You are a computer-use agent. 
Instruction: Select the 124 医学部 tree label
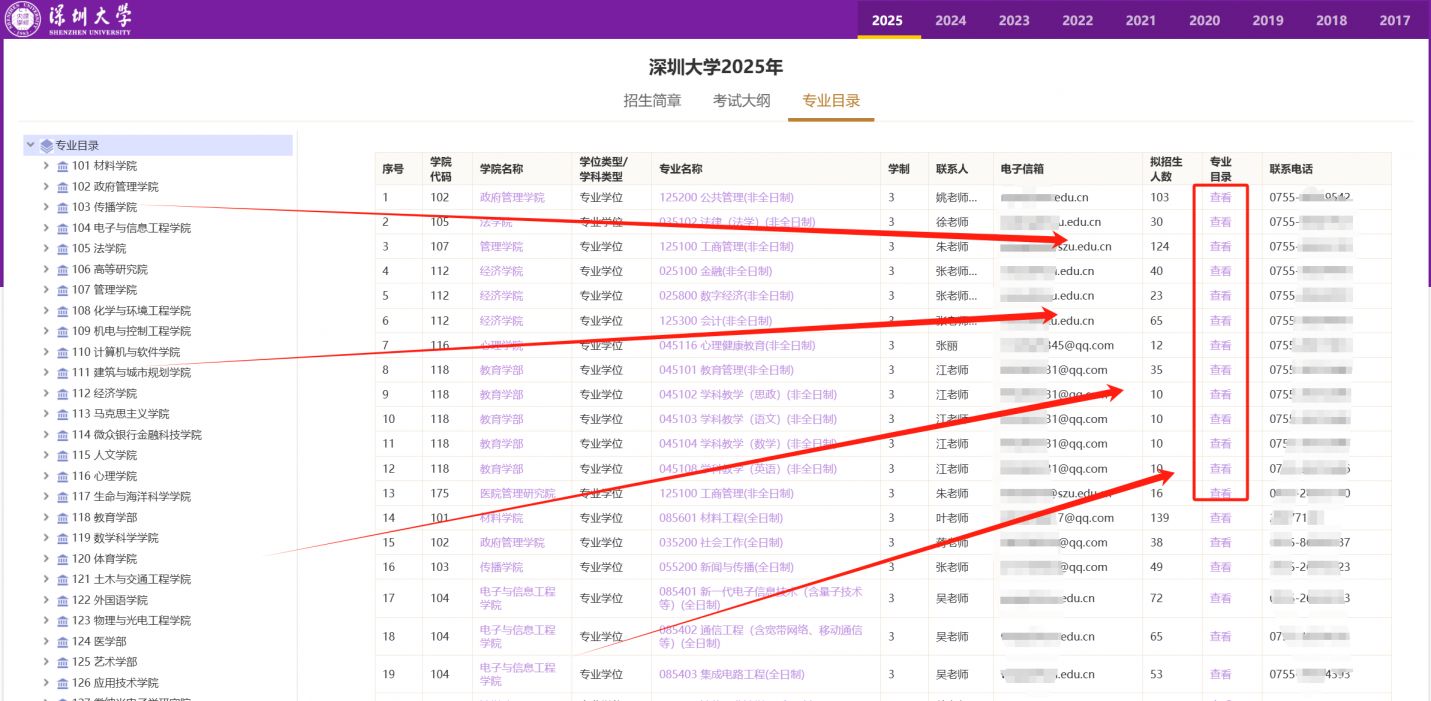tap(99, 641)
